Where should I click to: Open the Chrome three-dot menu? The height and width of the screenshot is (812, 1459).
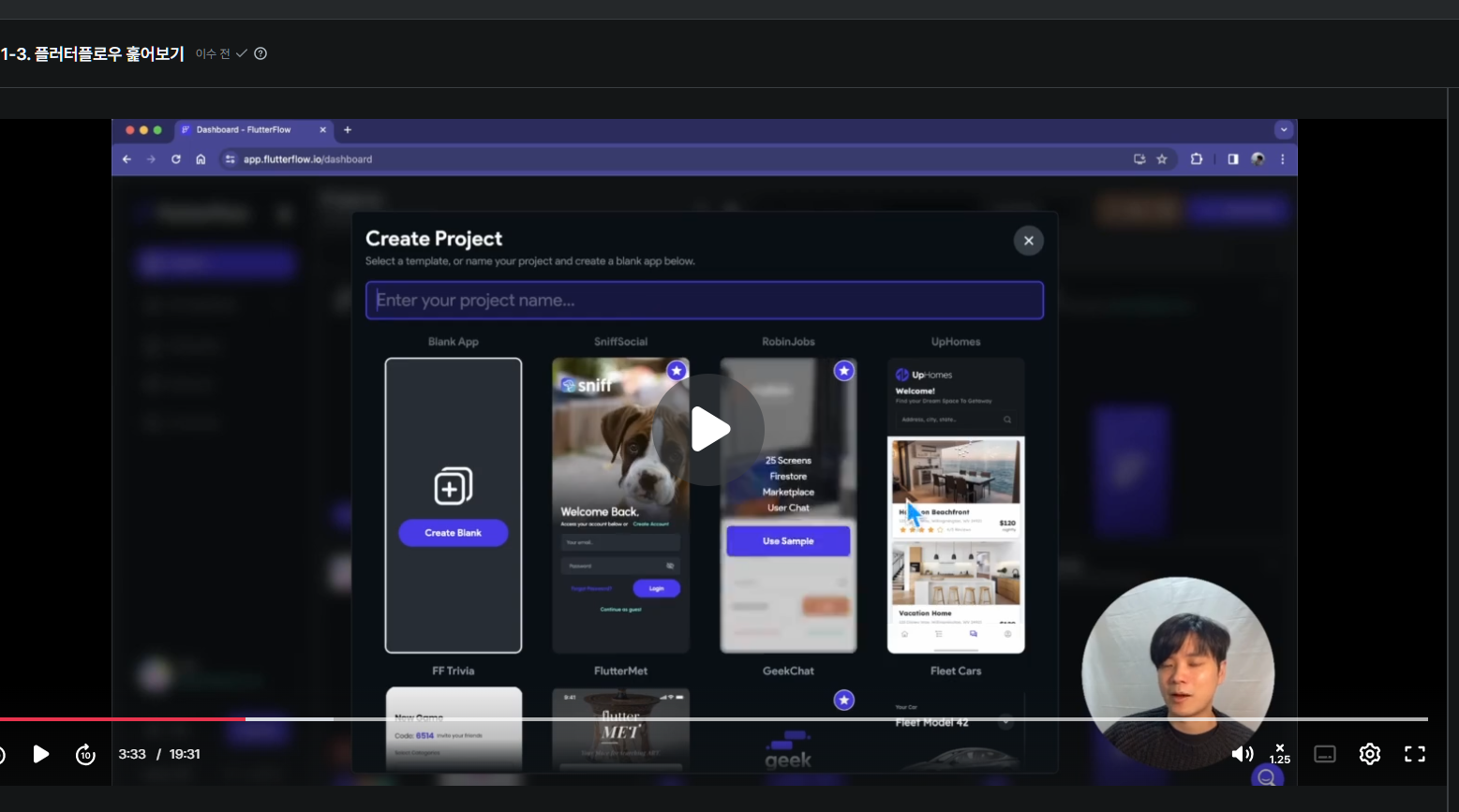(1283, 159)
